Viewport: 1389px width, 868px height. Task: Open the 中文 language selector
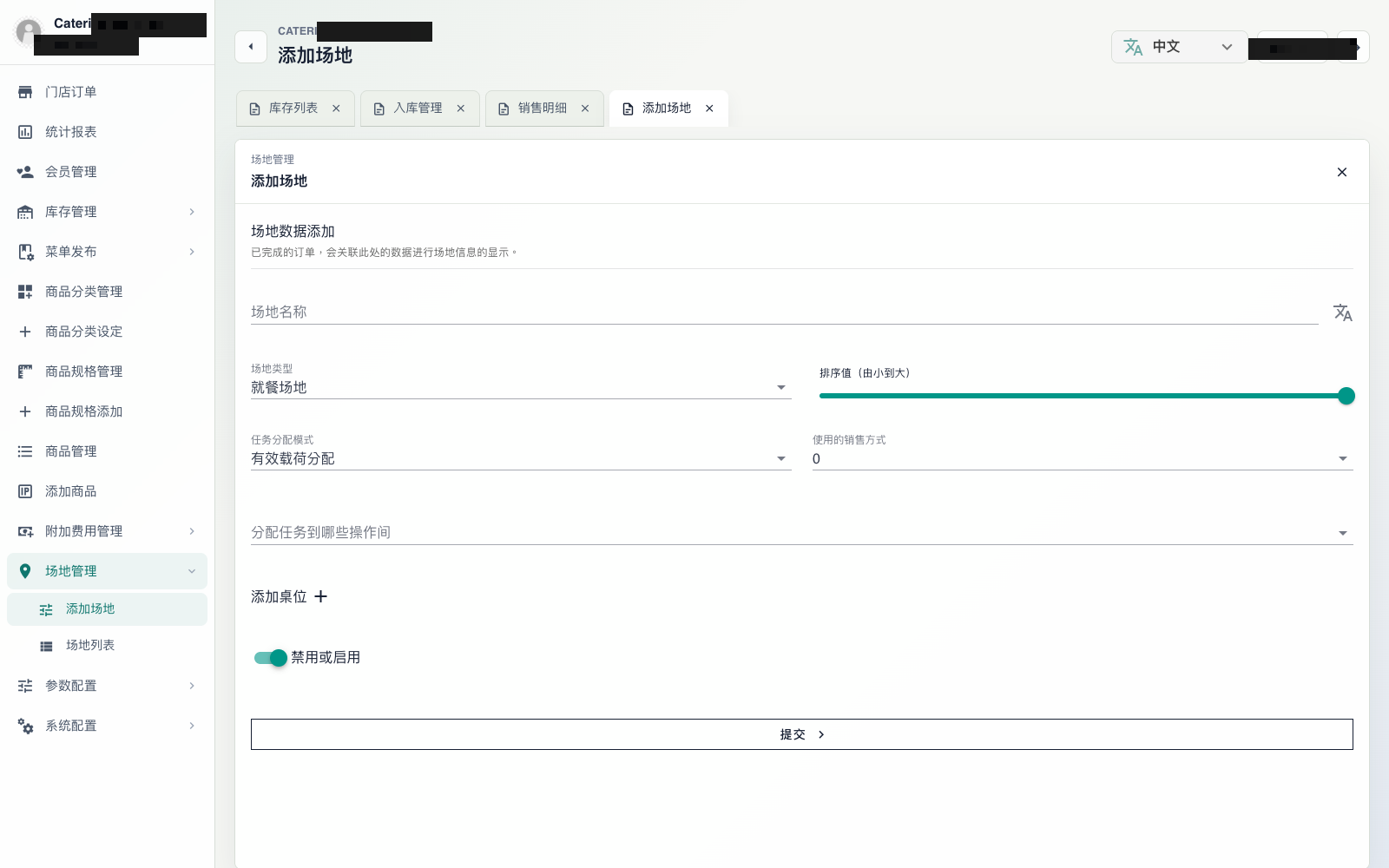pos(1179,47)
